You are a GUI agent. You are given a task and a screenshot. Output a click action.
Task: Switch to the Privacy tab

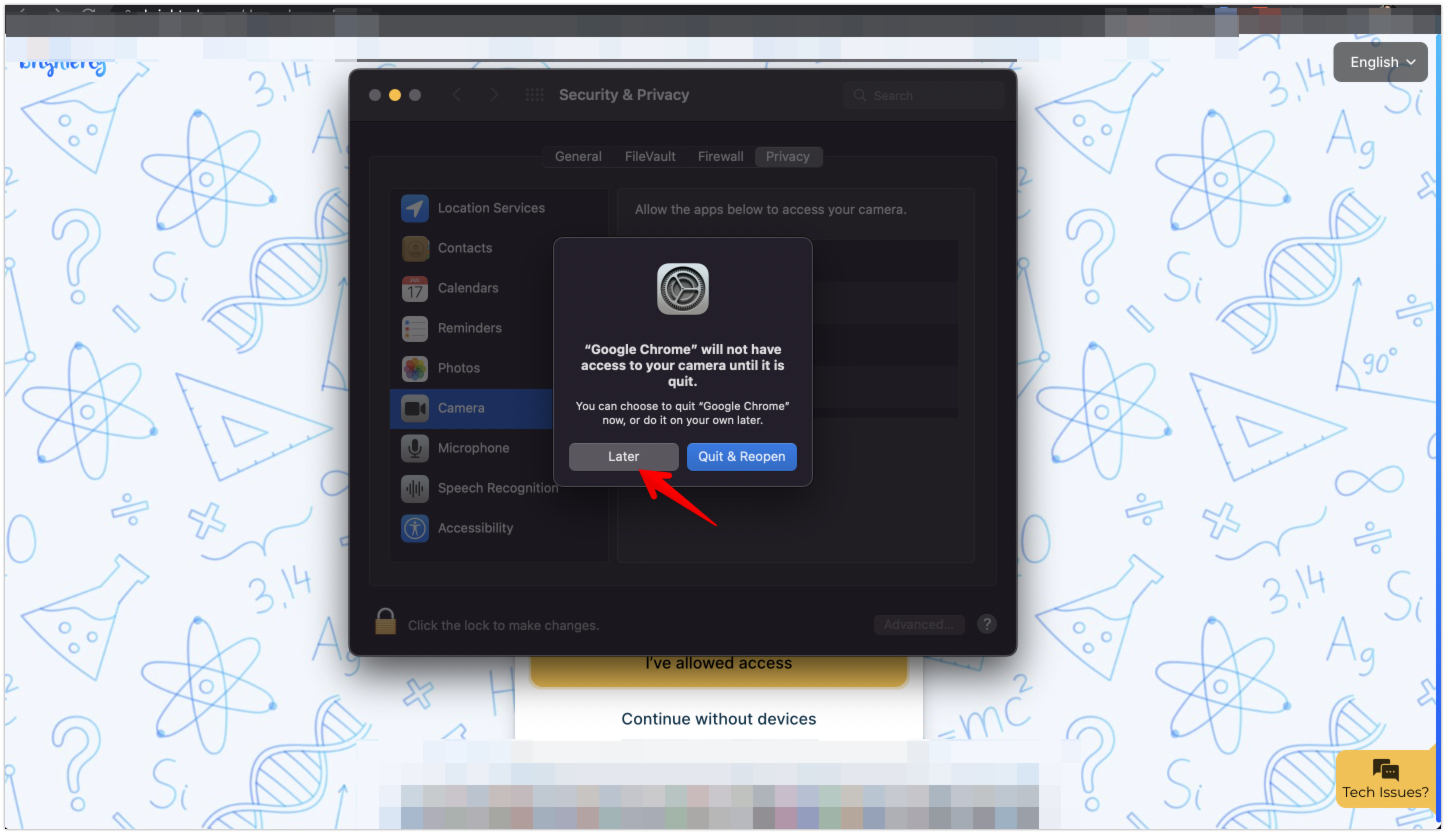[x=788, y=156]
